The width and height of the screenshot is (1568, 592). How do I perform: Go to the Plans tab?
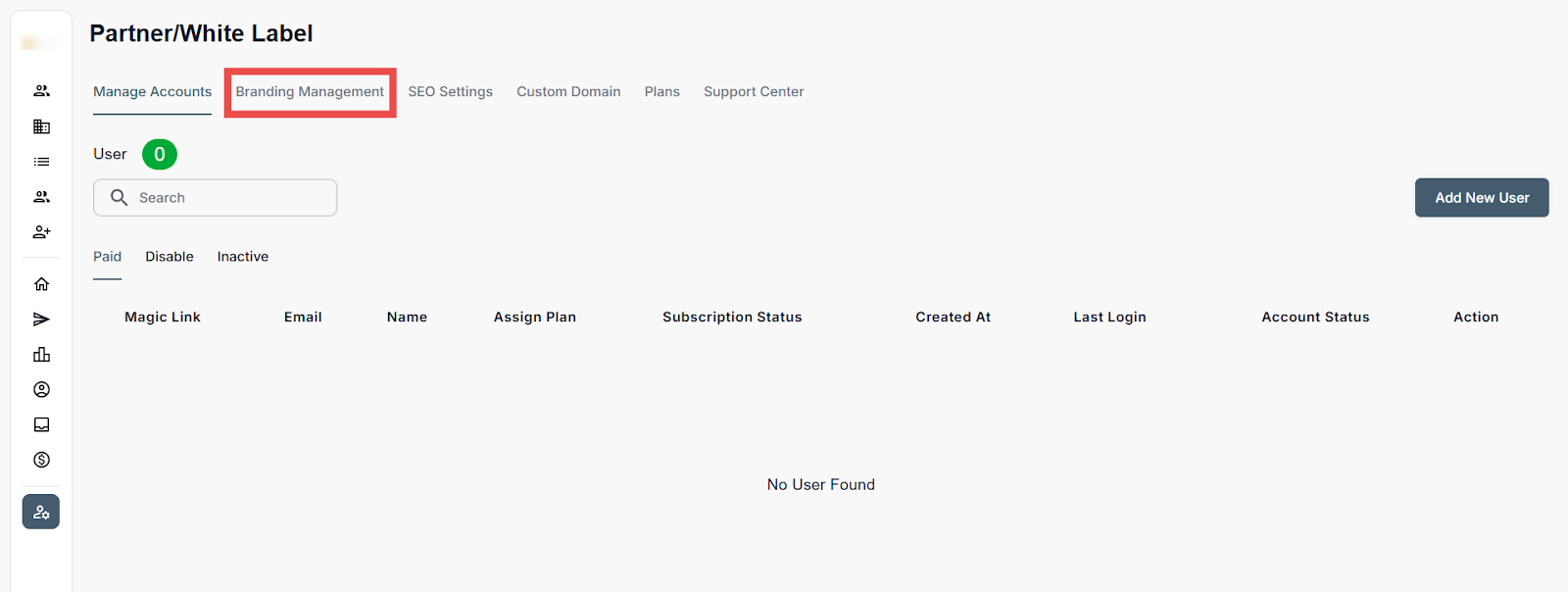coord(661,92)
